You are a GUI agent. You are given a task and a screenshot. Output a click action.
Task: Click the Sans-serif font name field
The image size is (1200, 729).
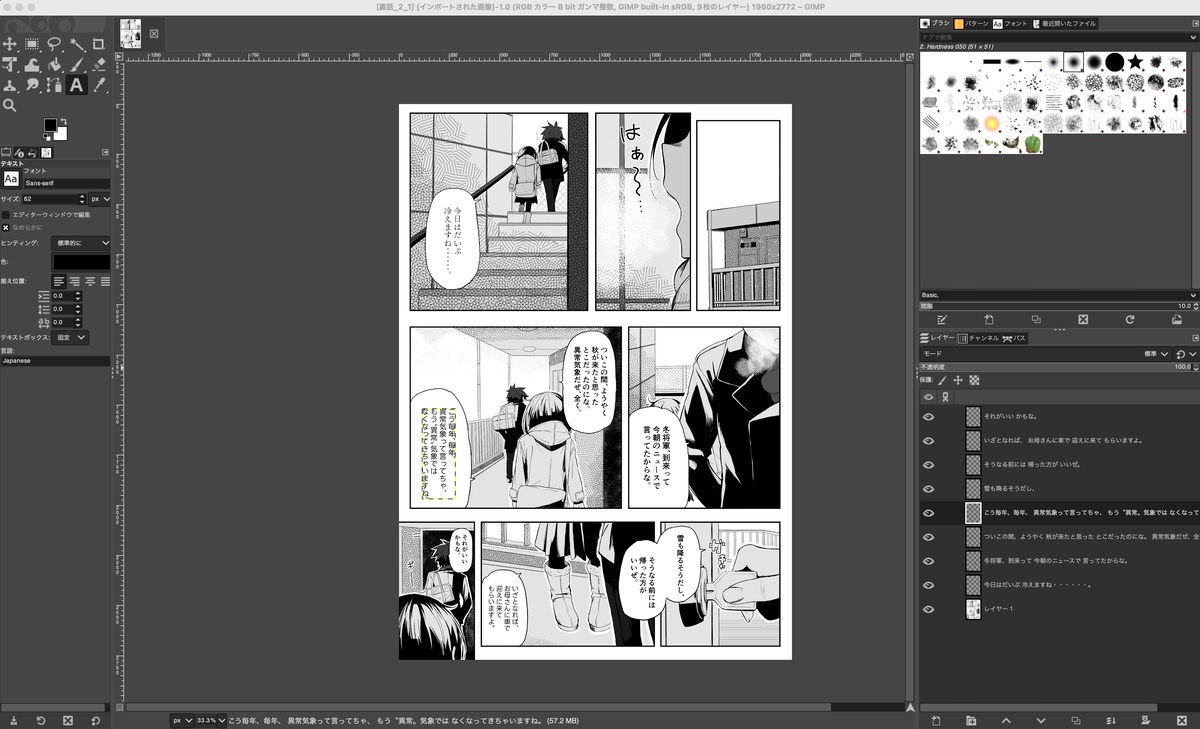[66, 184]
